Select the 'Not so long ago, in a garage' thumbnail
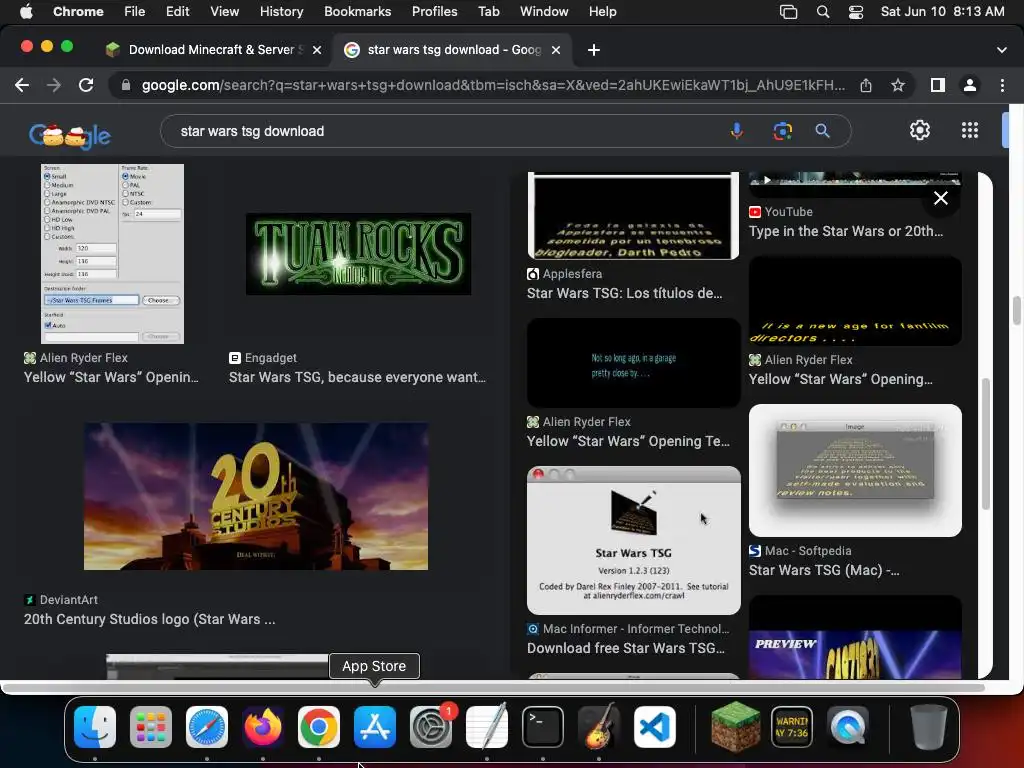 pyautogui.click(x=633, y=363)
